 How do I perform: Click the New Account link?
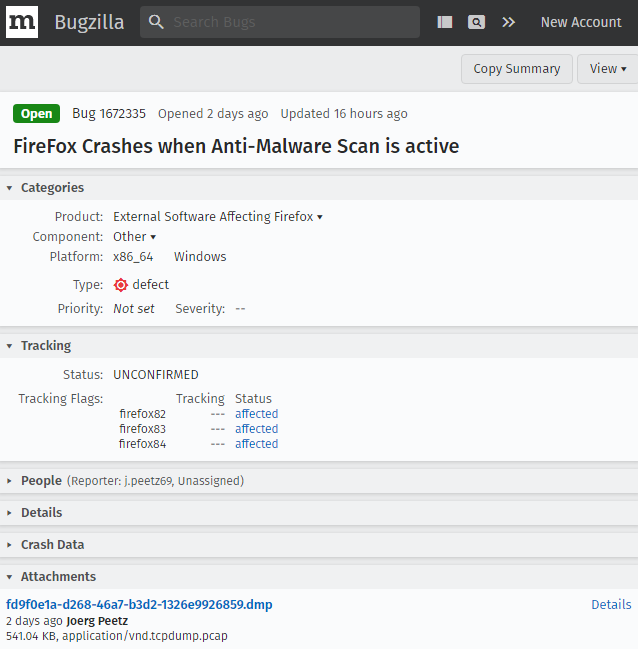tap(581, 22)
